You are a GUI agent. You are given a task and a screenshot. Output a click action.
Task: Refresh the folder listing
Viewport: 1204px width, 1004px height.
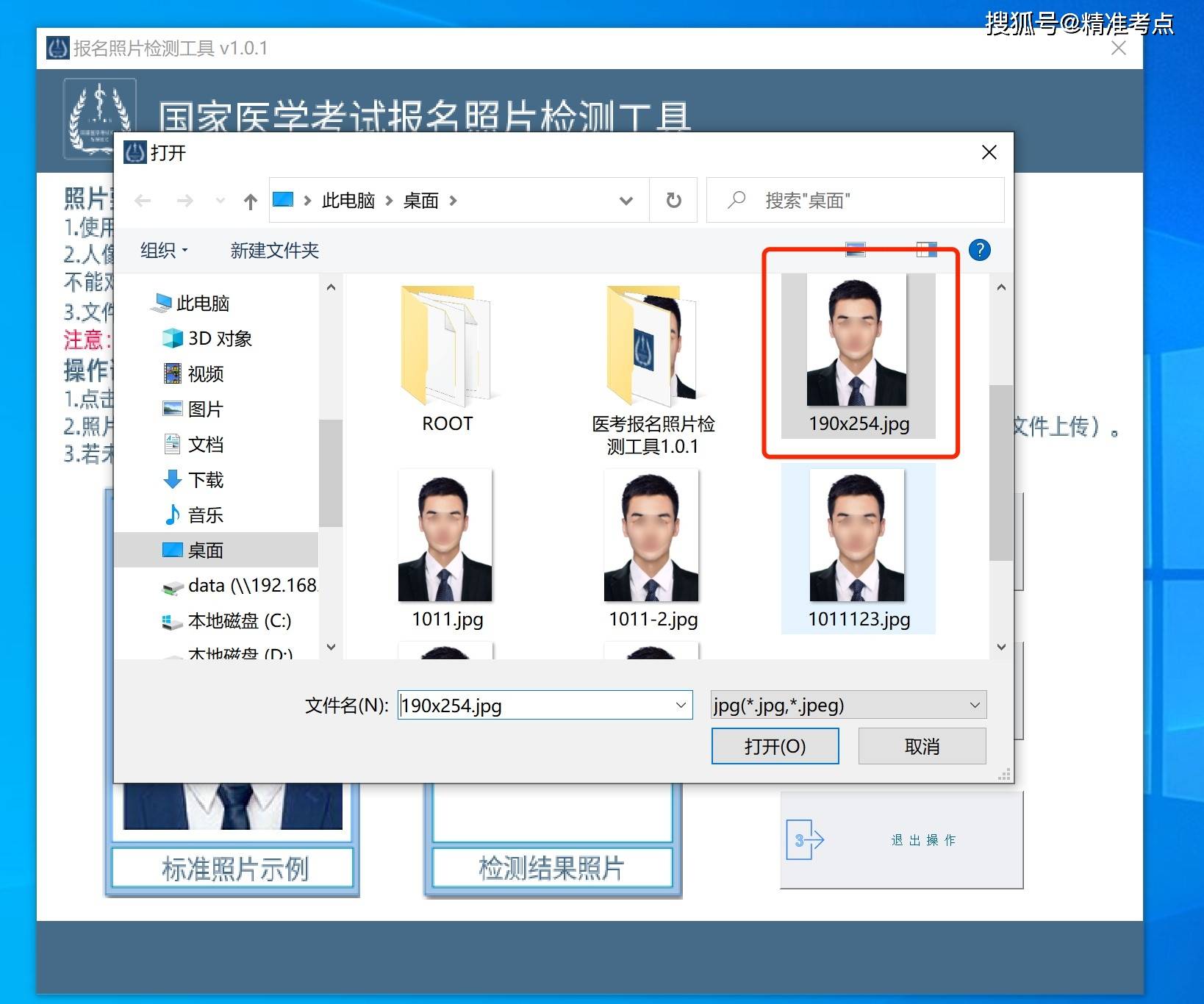pos(673,200)
